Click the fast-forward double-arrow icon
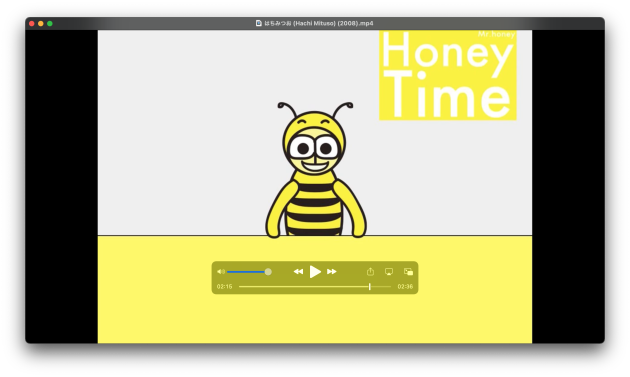630x377 pixels. [x=331, y=272]
